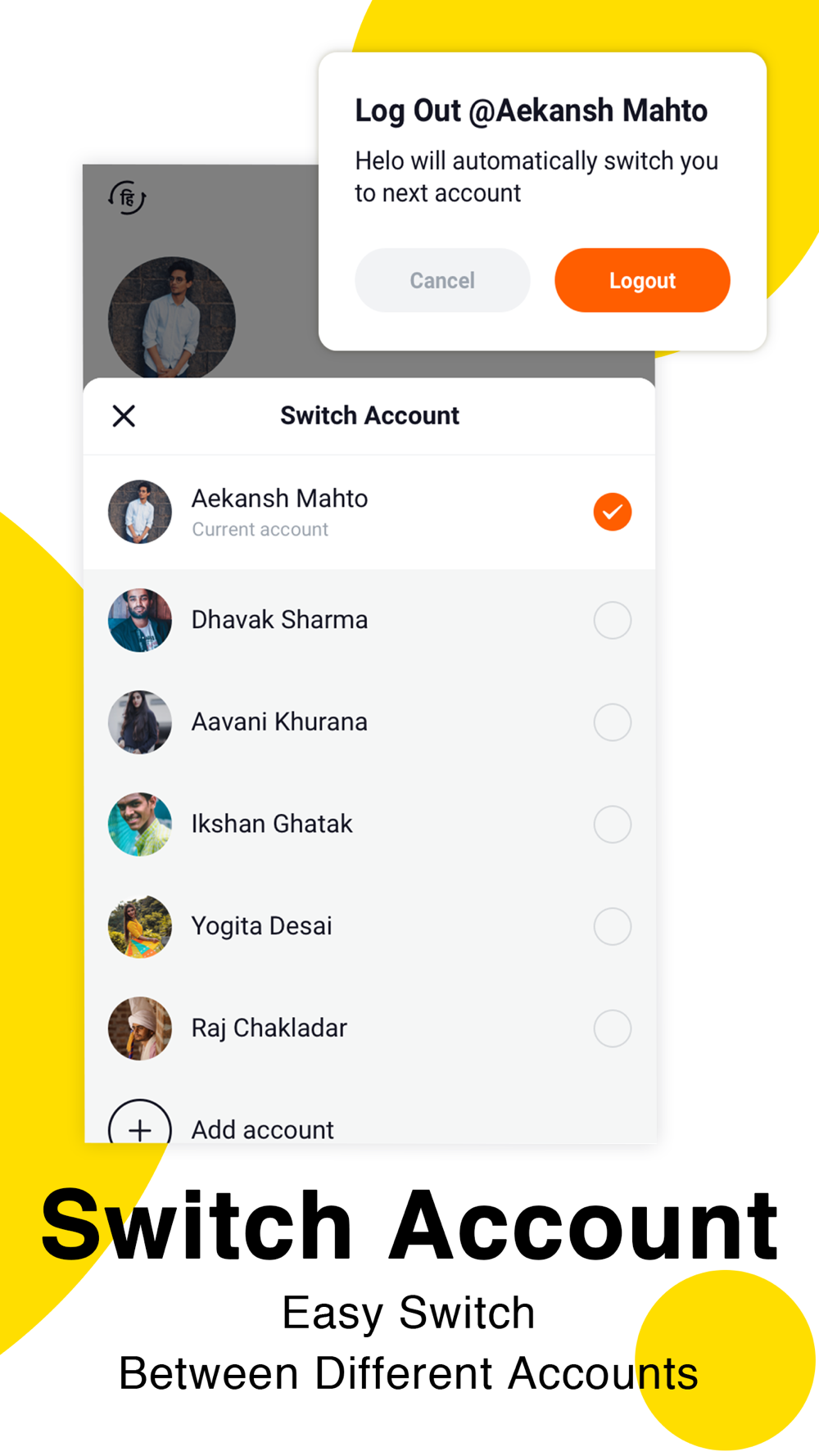Select the Yogita Desai account name
The width and height of the screenshot is (819, 1456).
[262, 926]
